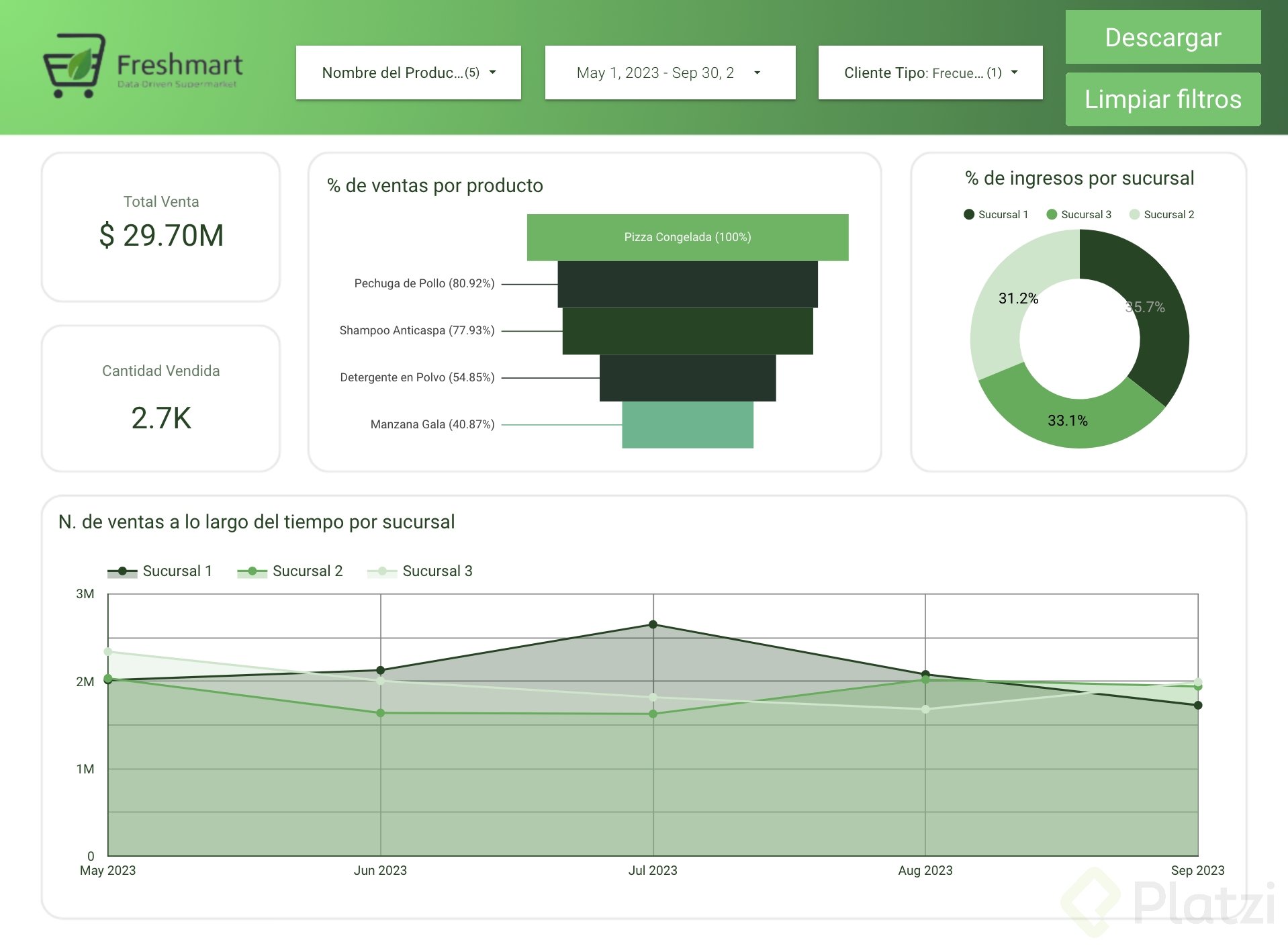Click Sucursal 2 line chart legend marker
1288x948 pixels.
pyautogui.click(x=252, y=571)
